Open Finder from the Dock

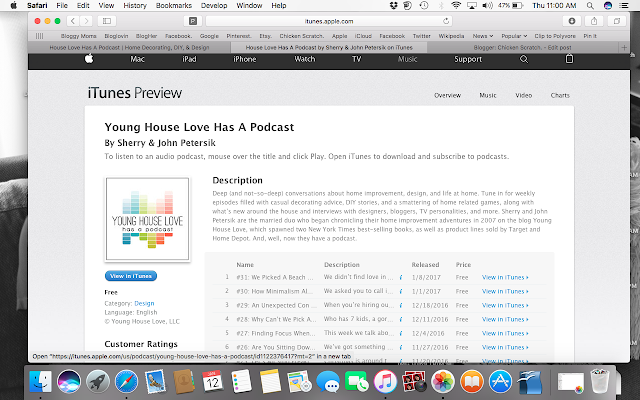coord(40,382)
